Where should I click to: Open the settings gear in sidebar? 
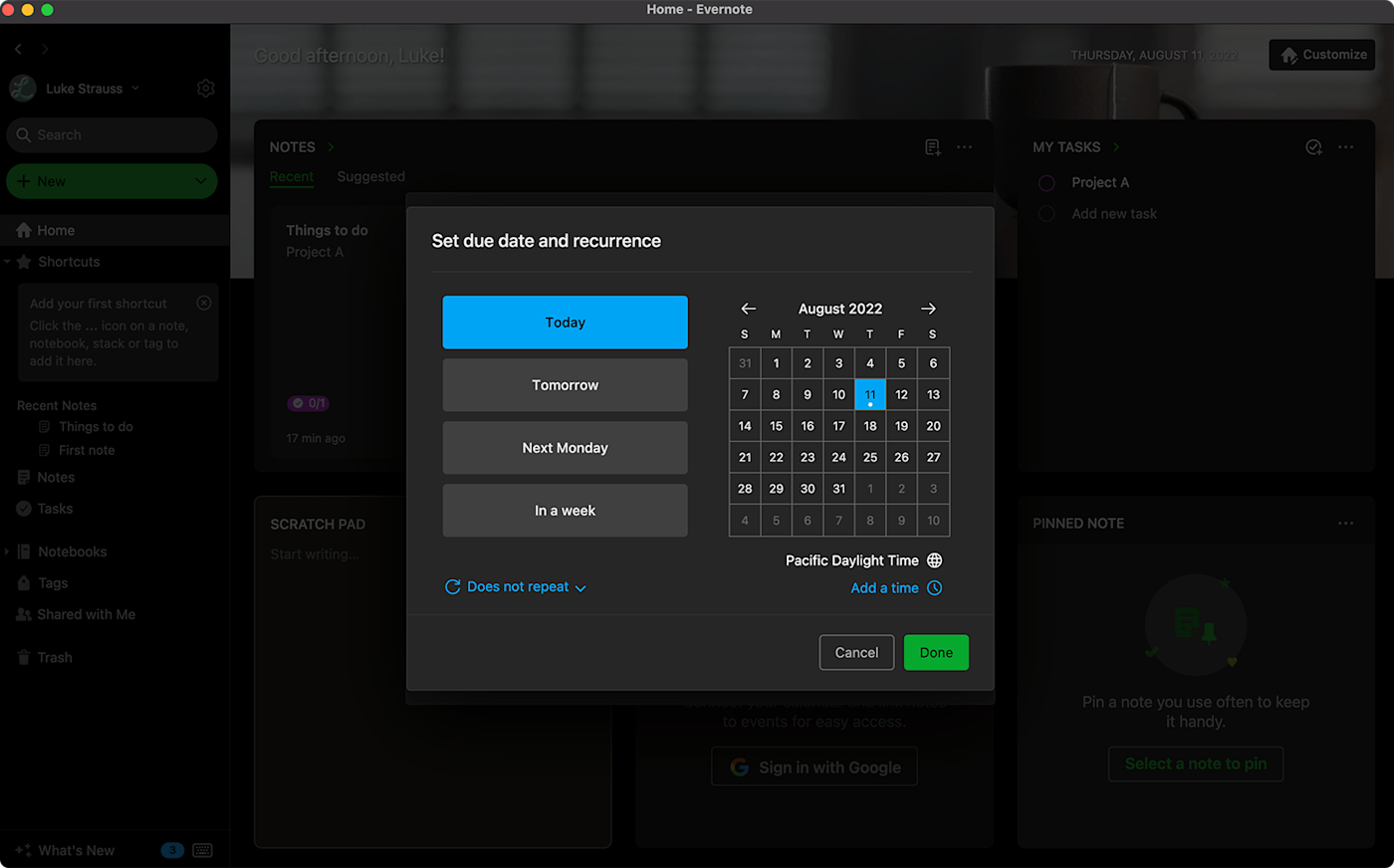coord(206,89)
